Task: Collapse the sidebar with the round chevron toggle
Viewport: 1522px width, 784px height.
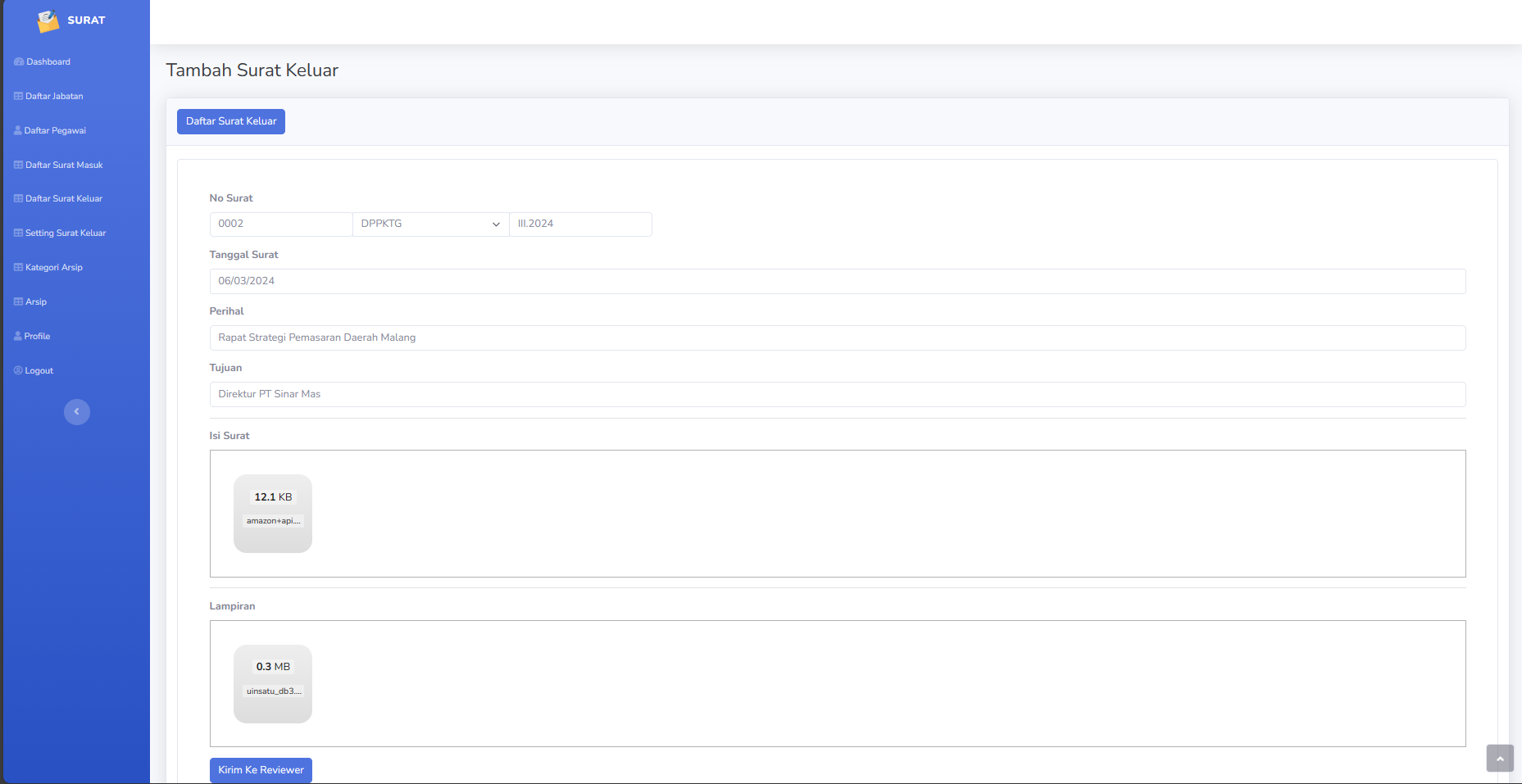Action: click(77, 412)
